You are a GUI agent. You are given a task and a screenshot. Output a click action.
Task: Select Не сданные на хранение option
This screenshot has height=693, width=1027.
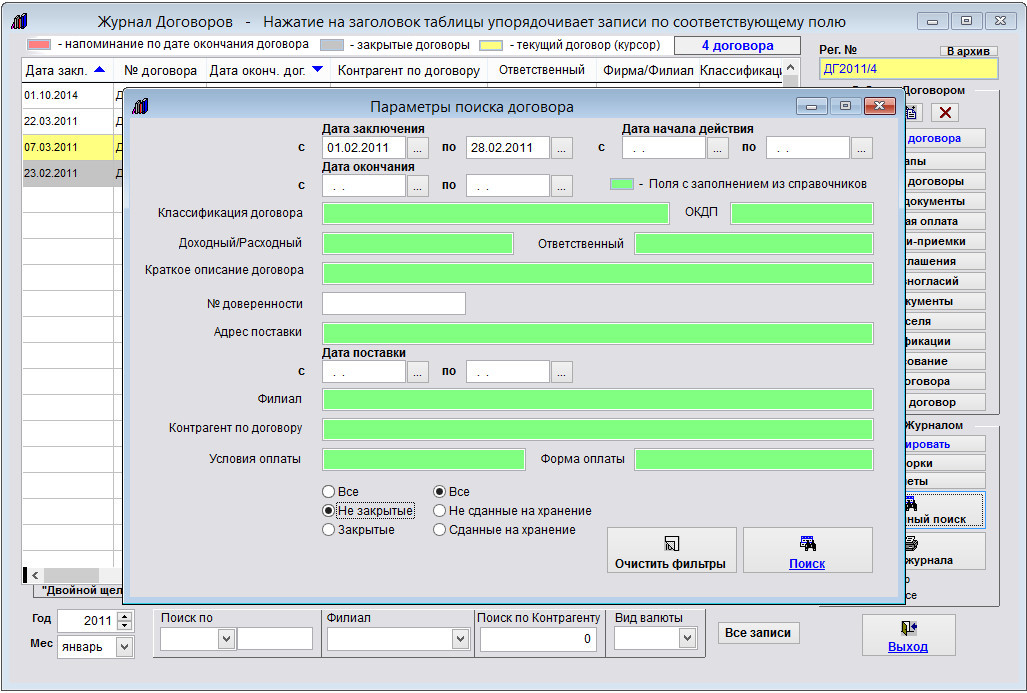439,511
